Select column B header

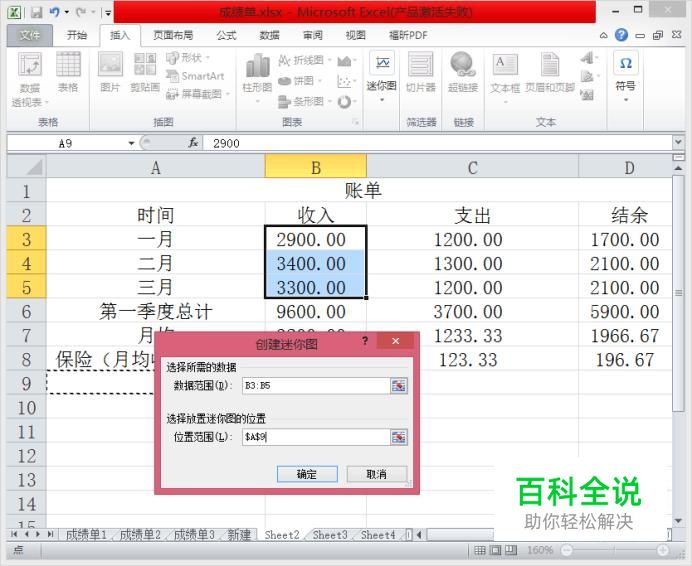click(x=316, y=166)
